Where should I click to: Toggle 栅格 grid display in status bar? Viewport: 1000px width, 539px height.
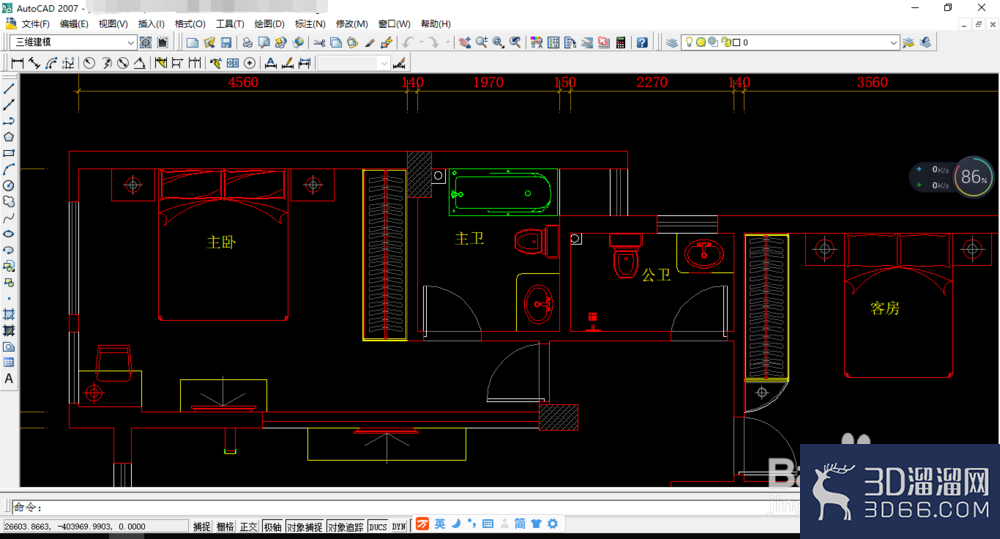click(225, 527)
